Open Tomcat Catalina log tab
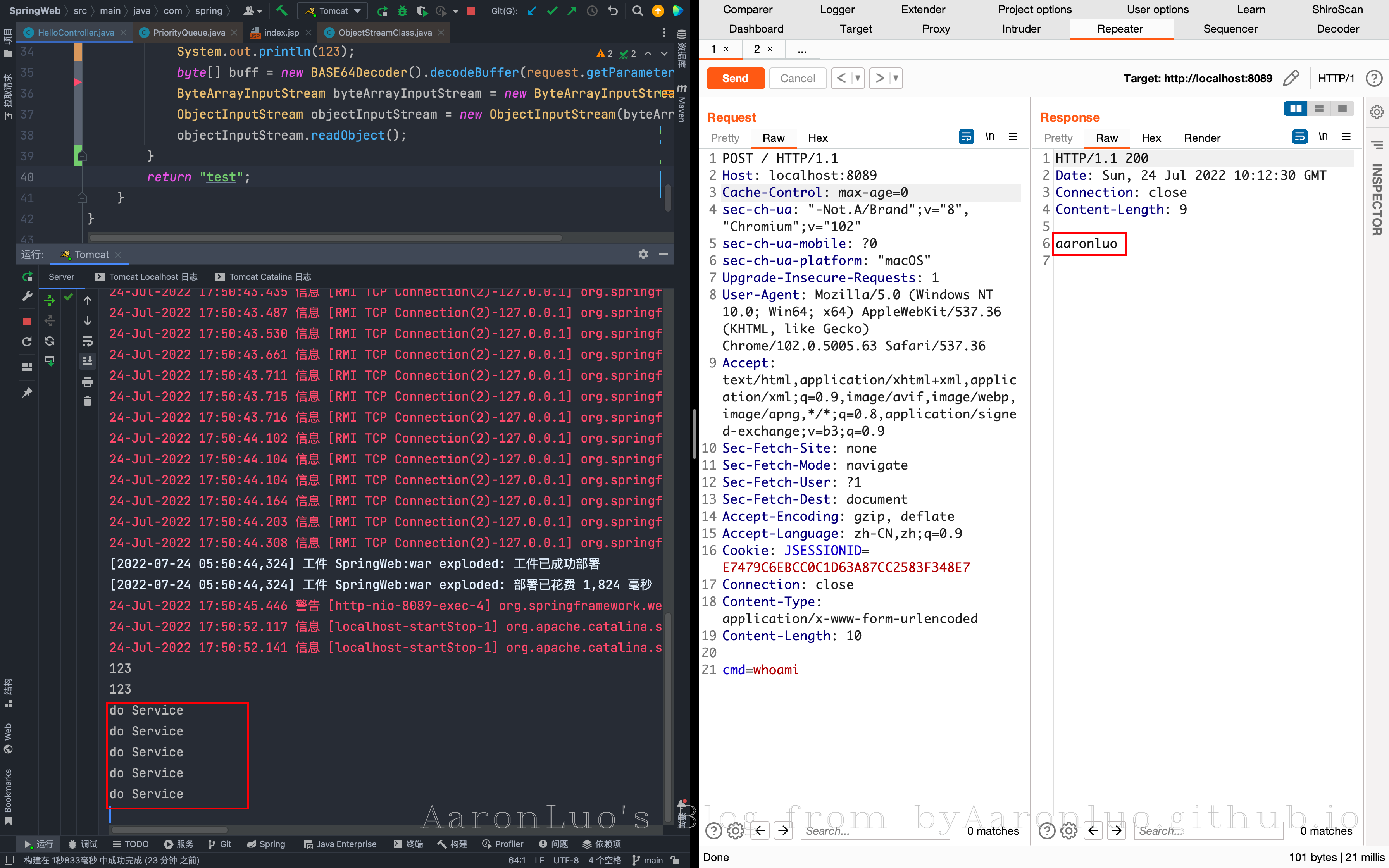The height and width of the screenshot is (868, 1389). 264,277
